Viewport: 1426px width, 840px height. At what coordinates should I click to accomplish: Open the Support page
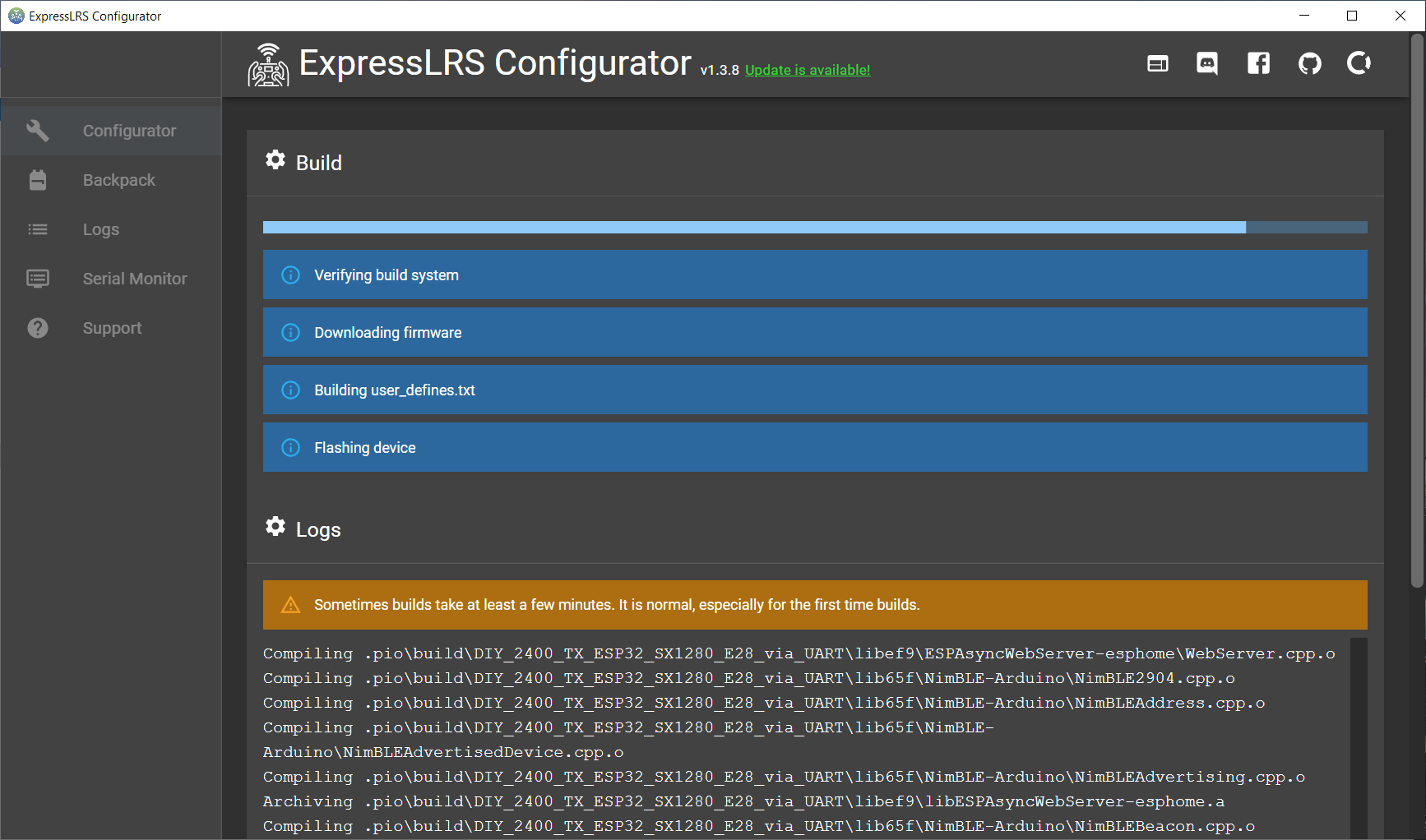[x=111, y=328]
